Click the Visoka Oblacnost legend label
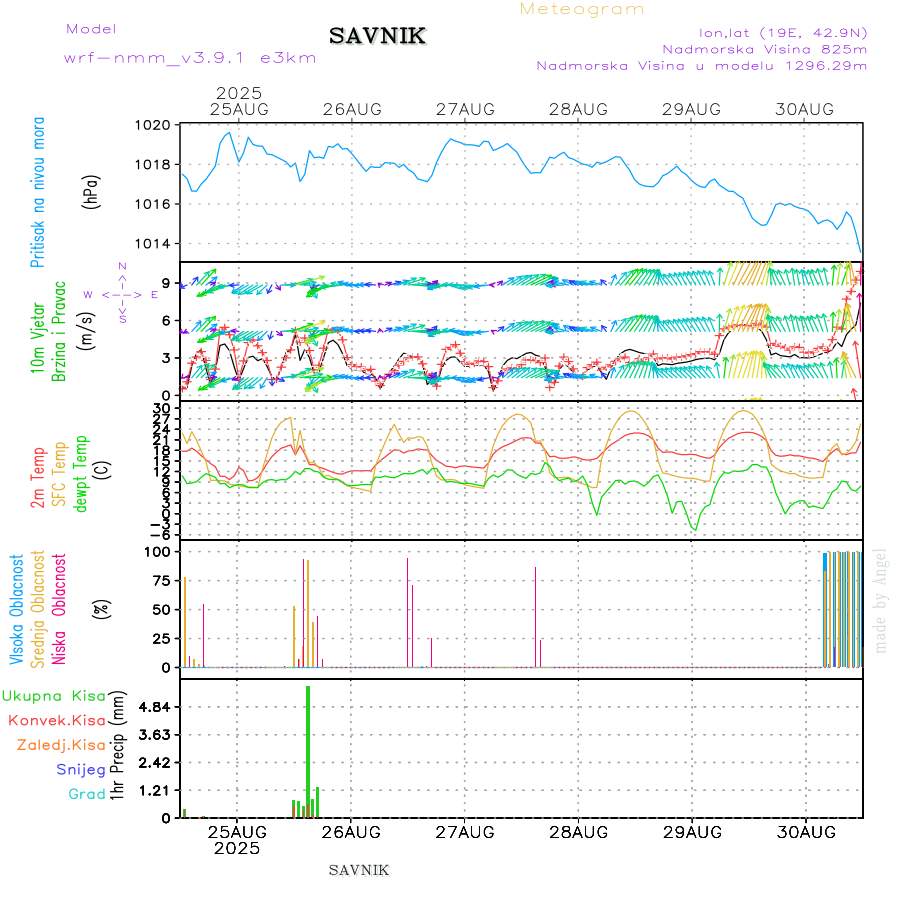The image size is (900, 900). click(x=17, y=608)
